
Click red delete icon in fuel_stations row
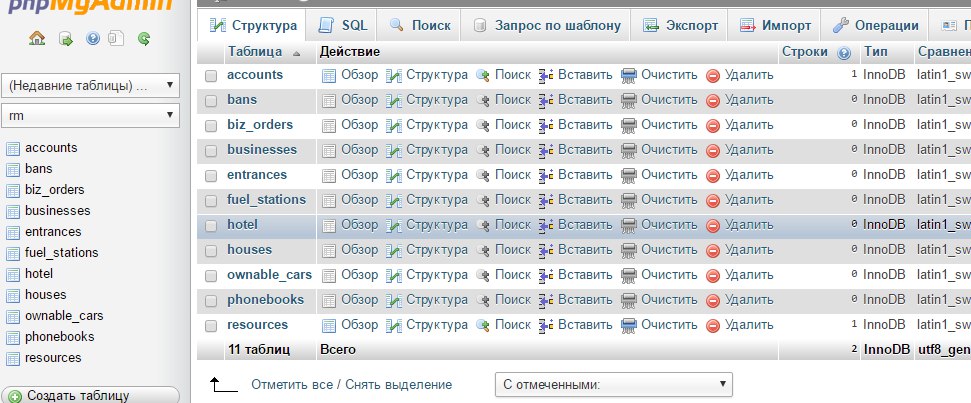click(713, 201)
